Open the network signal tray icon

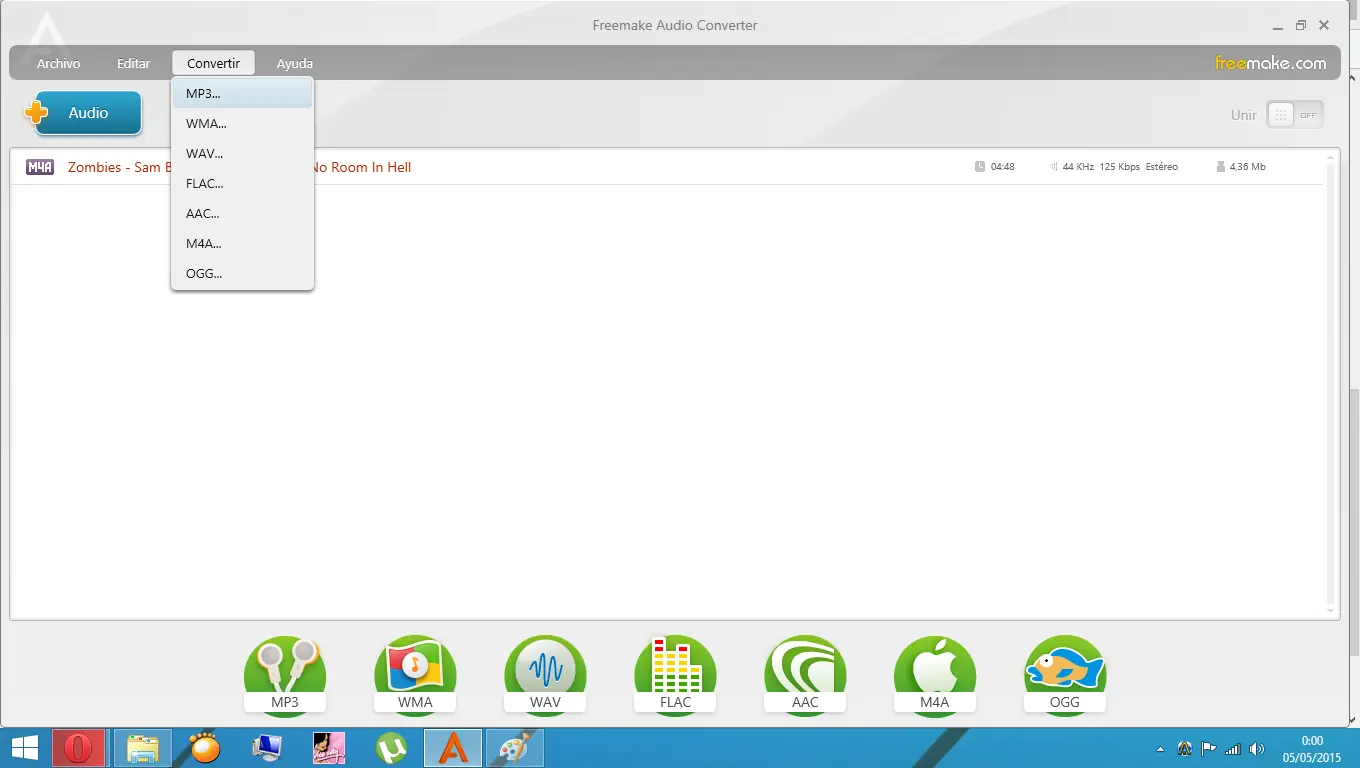coord(1233,749)
